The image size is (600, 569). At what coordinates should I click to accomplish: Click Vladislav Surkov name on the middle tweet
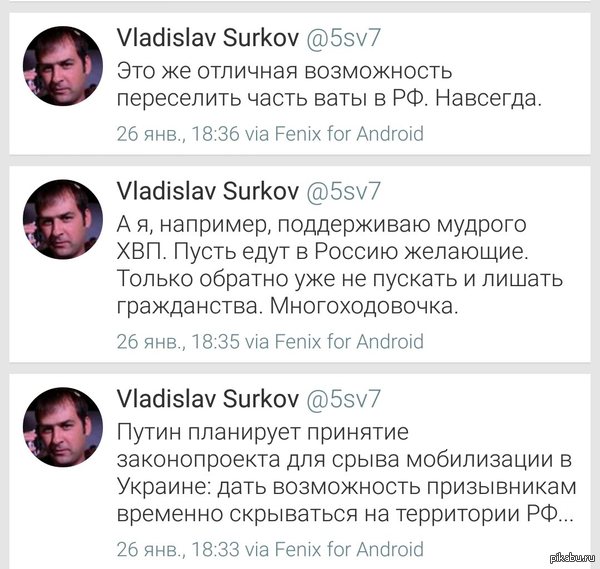[x=207, y=190]
